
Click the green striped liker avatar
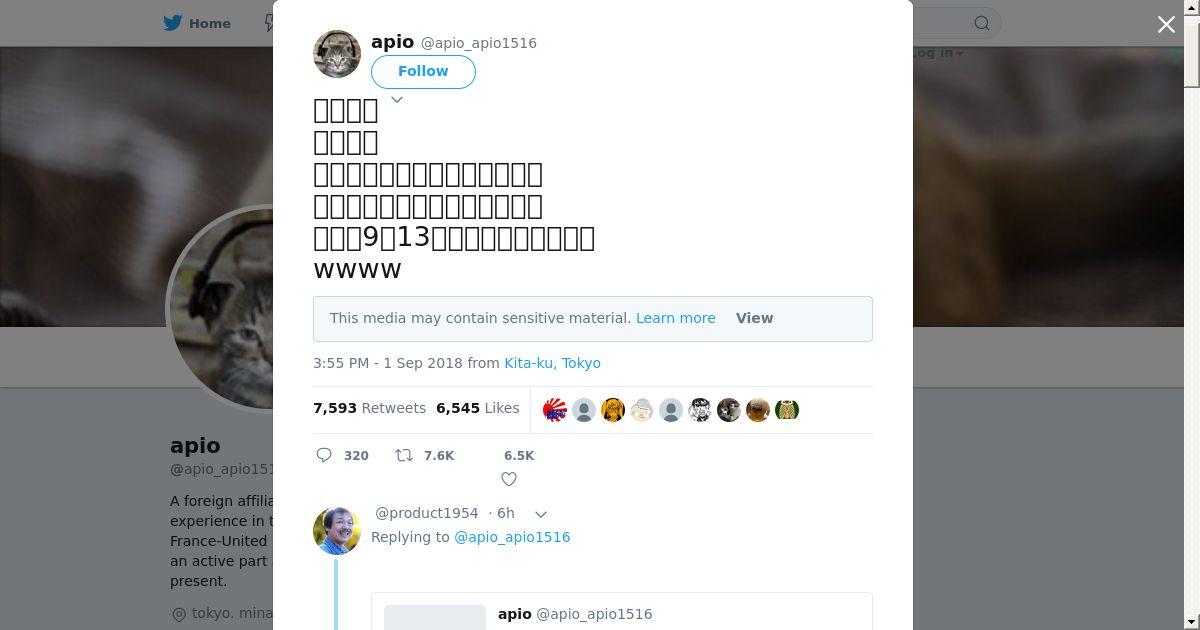pos(787,409)
